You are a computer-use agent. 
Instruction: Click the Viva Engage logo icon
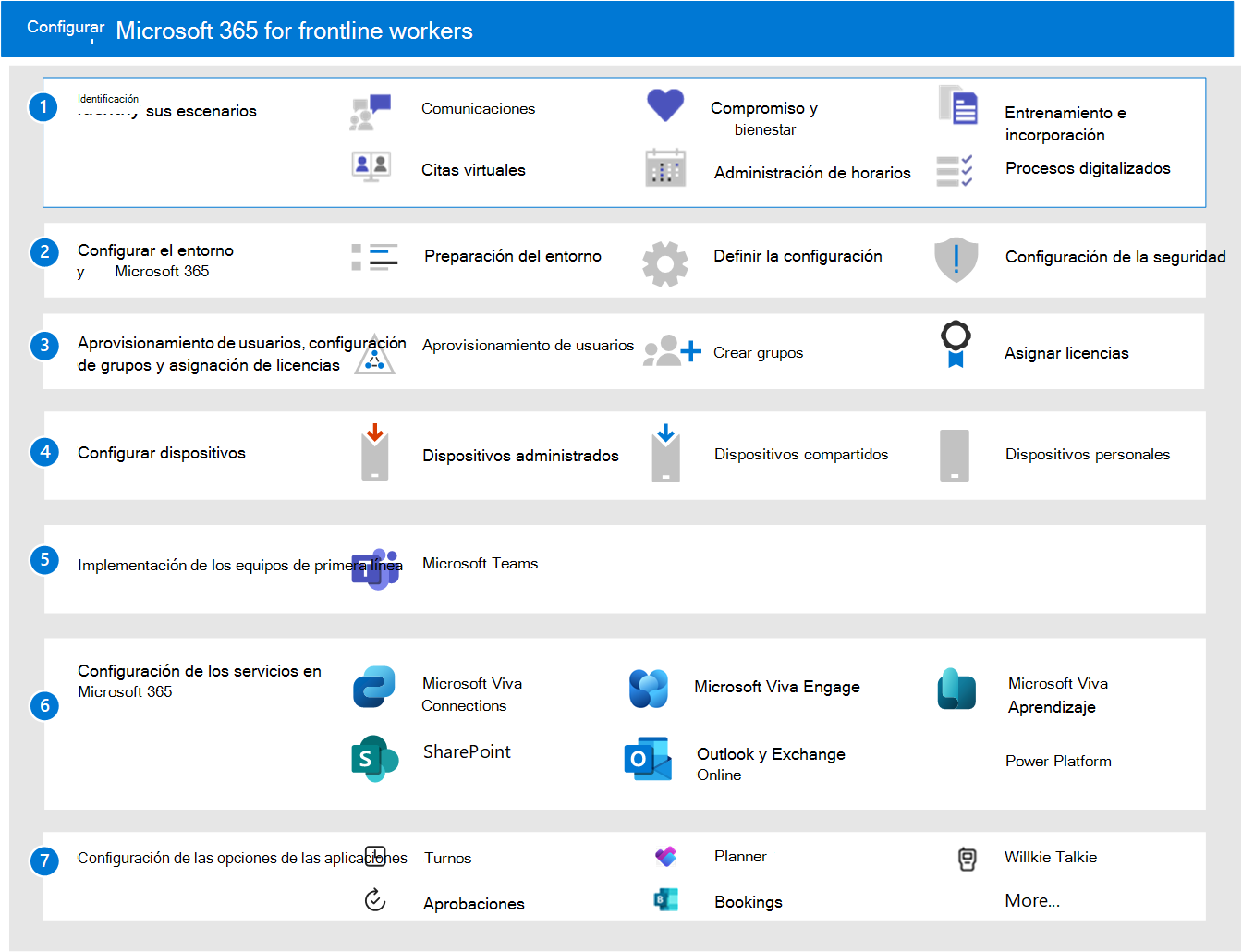[x=649, y=689]
